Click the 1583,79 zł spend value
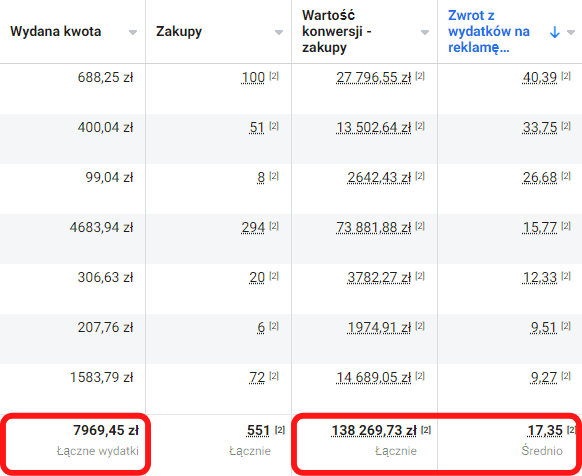Screen dimensions: 582x476 coord(101,377)
